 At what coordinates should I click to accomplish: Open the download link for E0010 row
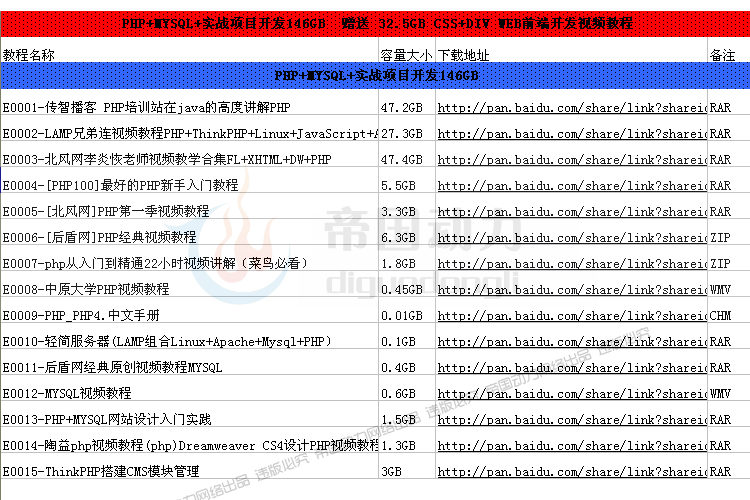pyautogui.click(x=572, y=342)
